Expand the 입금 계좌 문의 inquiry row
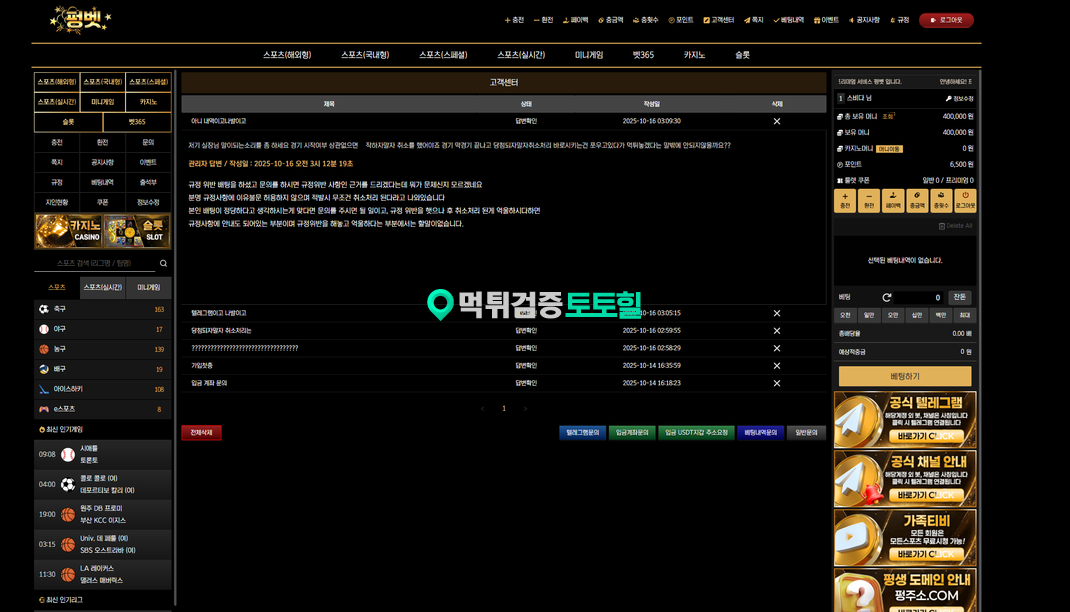This screenshot has width=1070, height=612. (210, 383)
